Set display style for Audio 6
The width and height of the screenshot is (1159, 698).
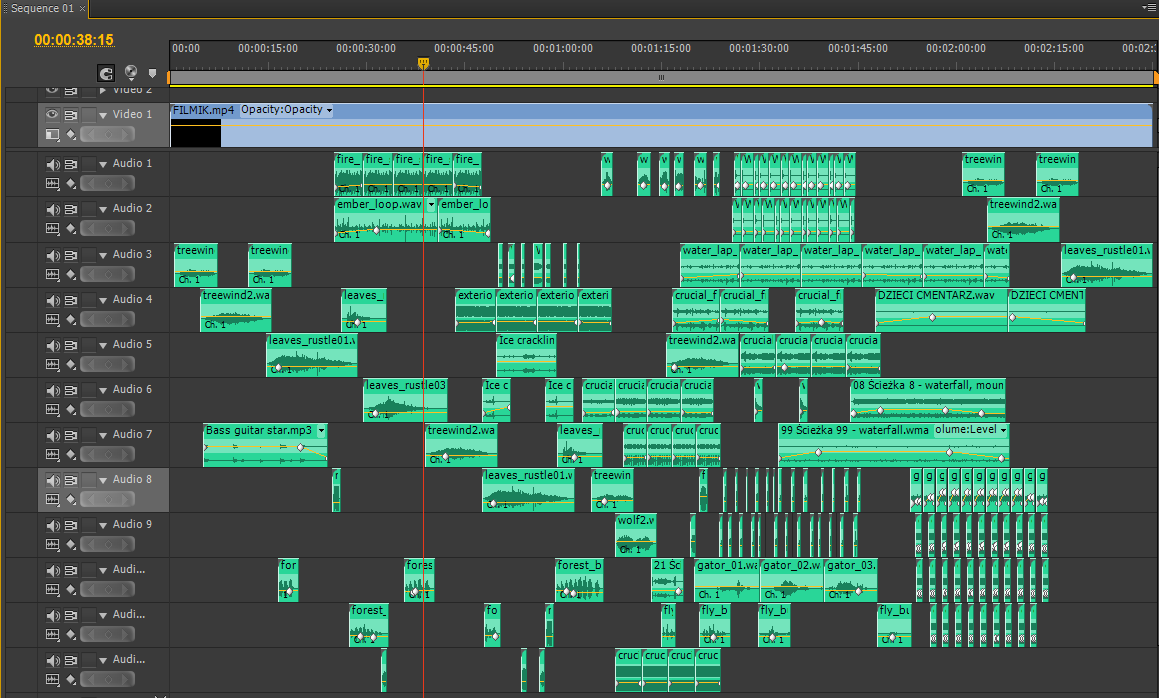[x=52, y=410]
